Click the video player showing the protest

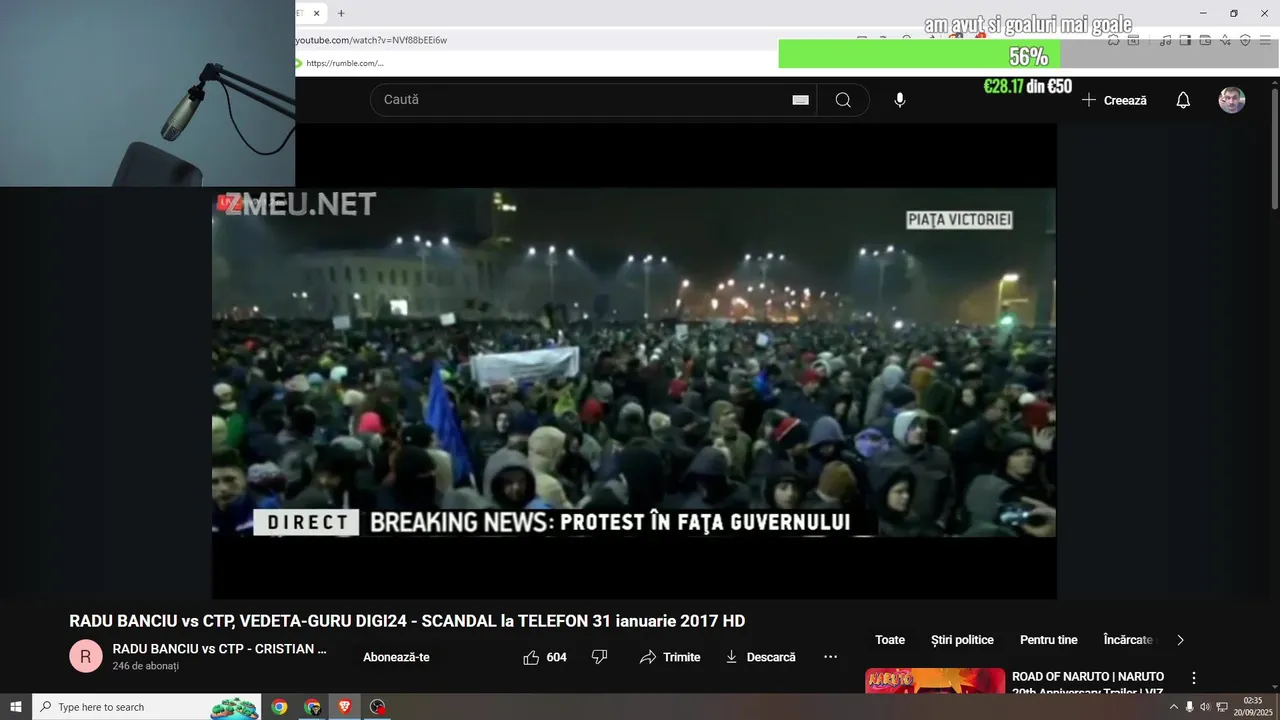click(x=634, y=362)
